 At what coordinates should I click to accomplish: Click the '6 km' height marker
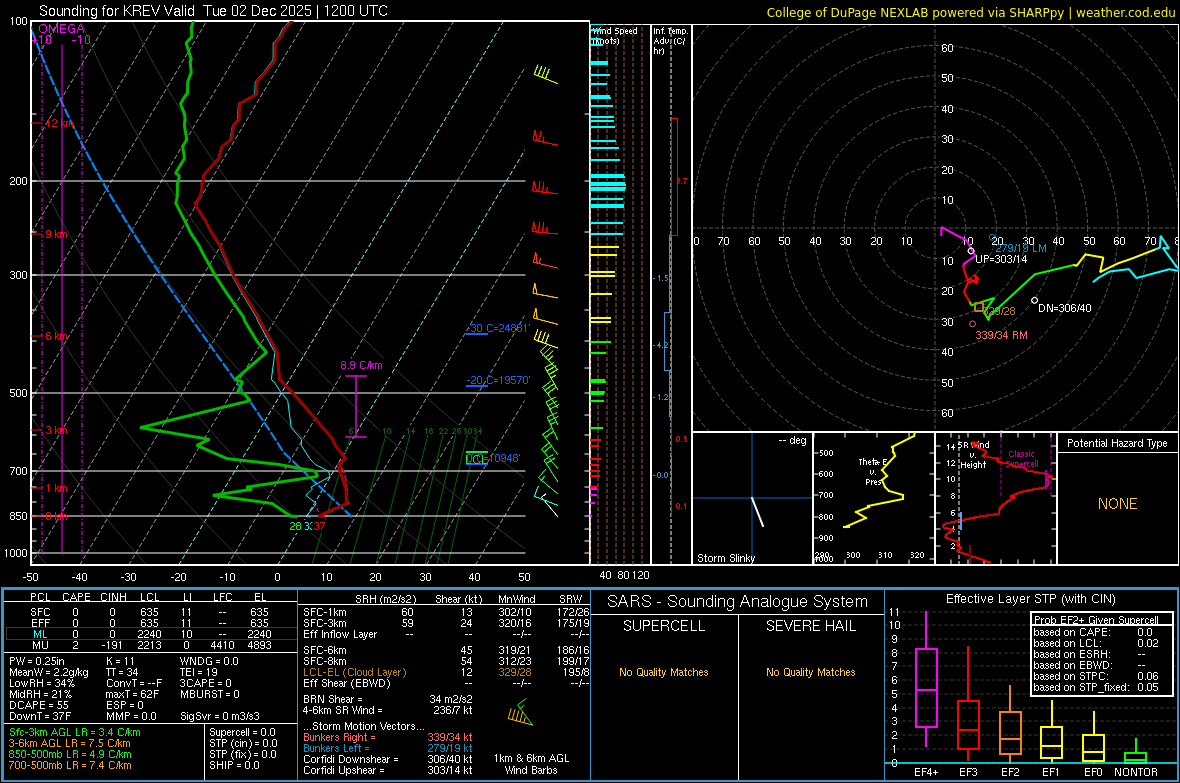click(56, 336)
